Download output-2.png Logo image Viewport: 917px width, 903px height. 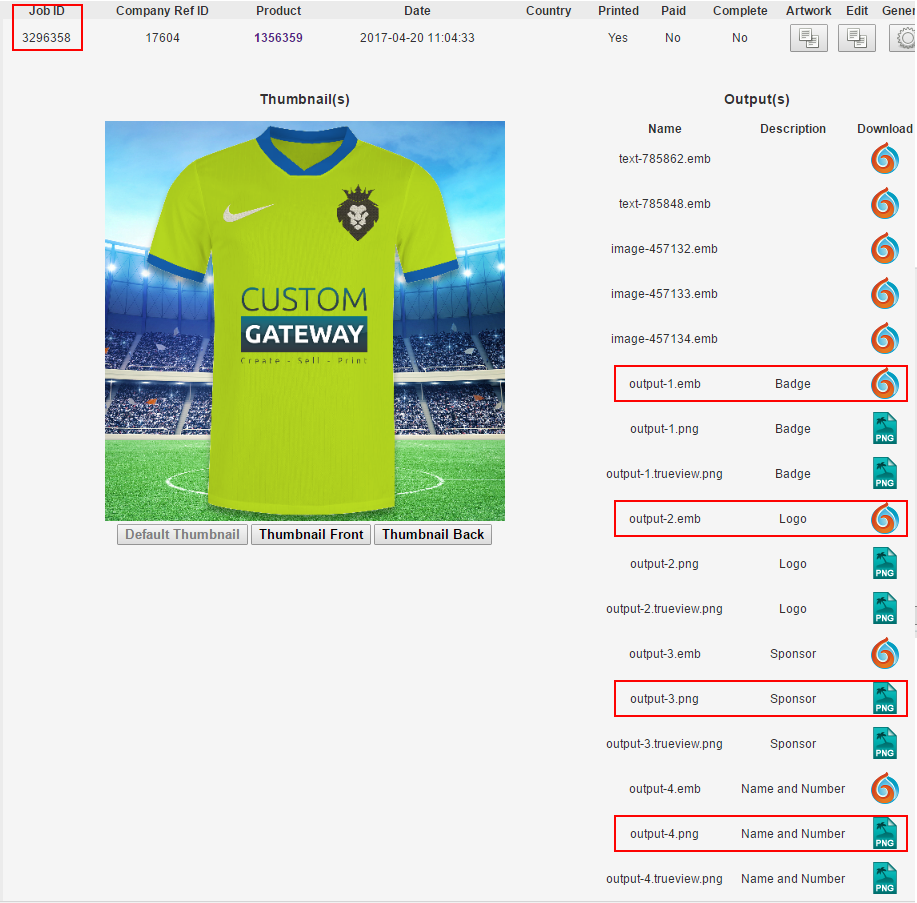(884, 564)
